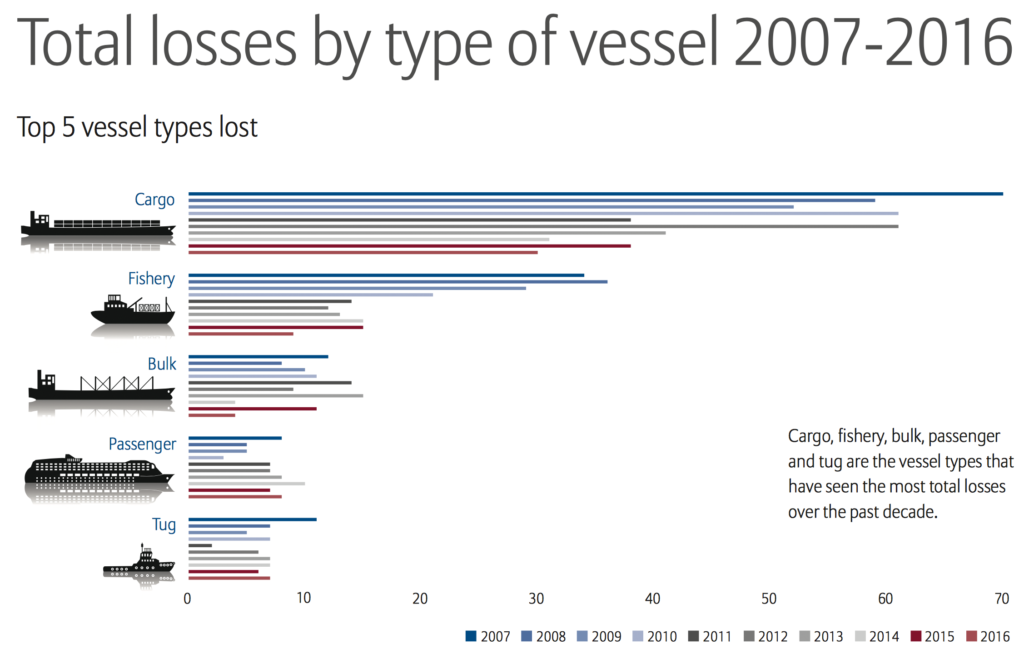Screen dimensions: 1024x649
Task: Click the fishery boat silhouette icon
Action: [x=133, y=310]
